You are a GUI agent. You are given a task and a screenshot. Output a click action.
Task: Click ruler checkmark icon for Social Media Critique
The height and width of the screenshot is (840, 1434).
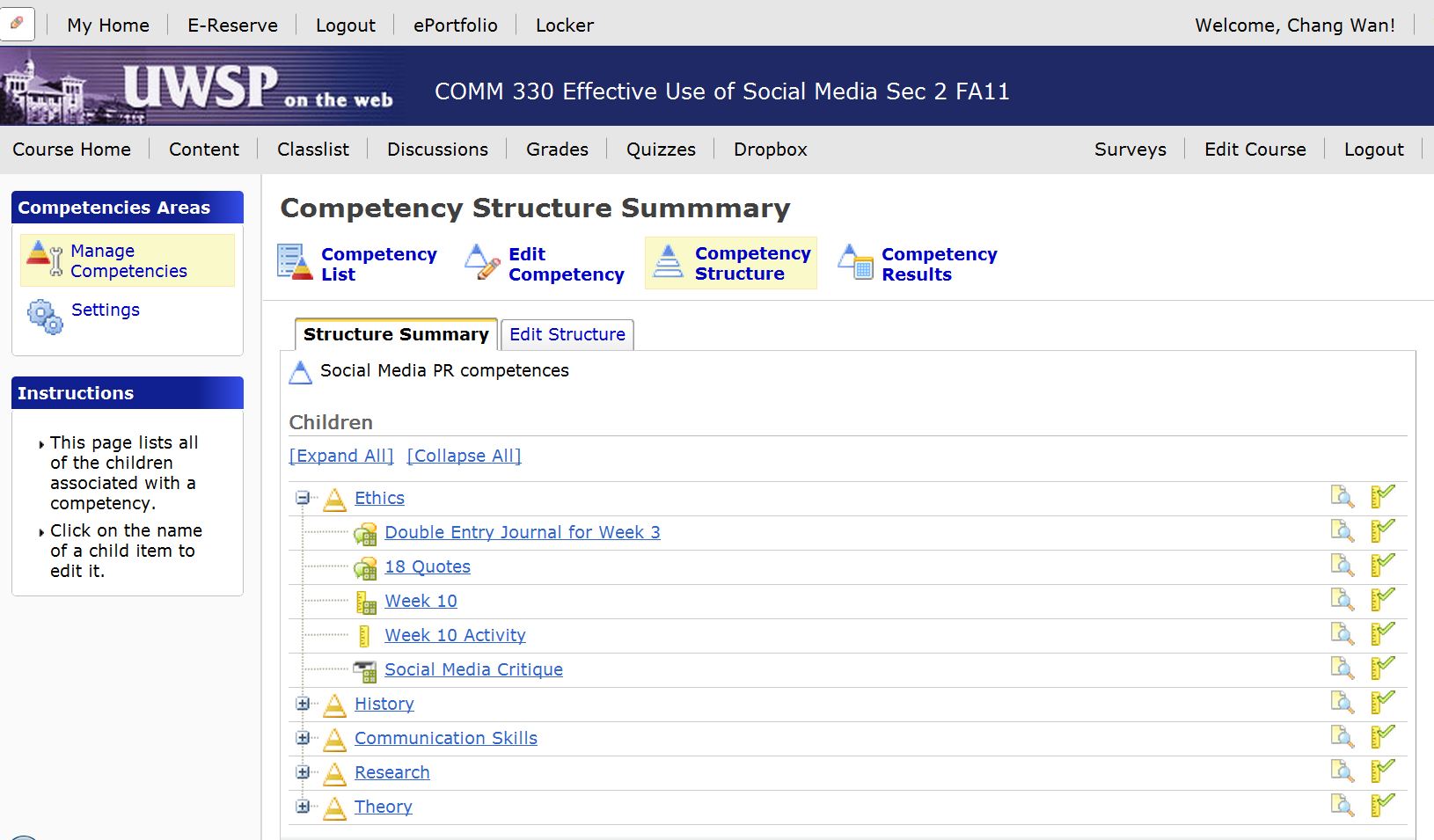[x=1382, y=668]
